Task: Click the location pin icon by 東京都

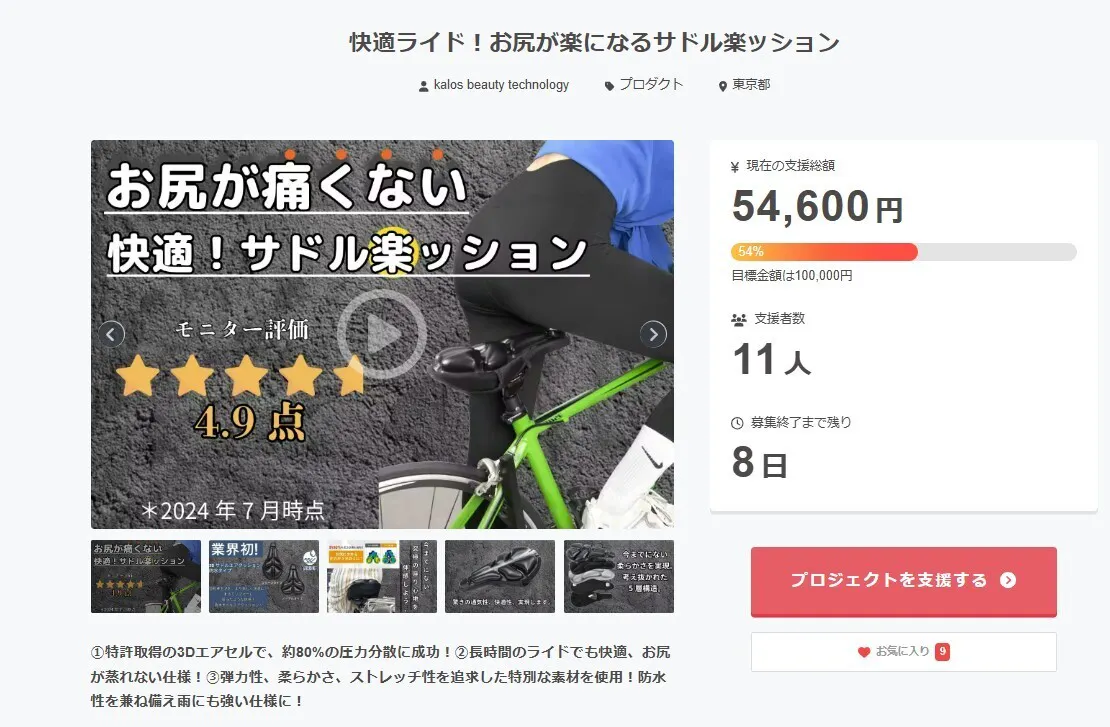Action: click(x=723, y=86)
